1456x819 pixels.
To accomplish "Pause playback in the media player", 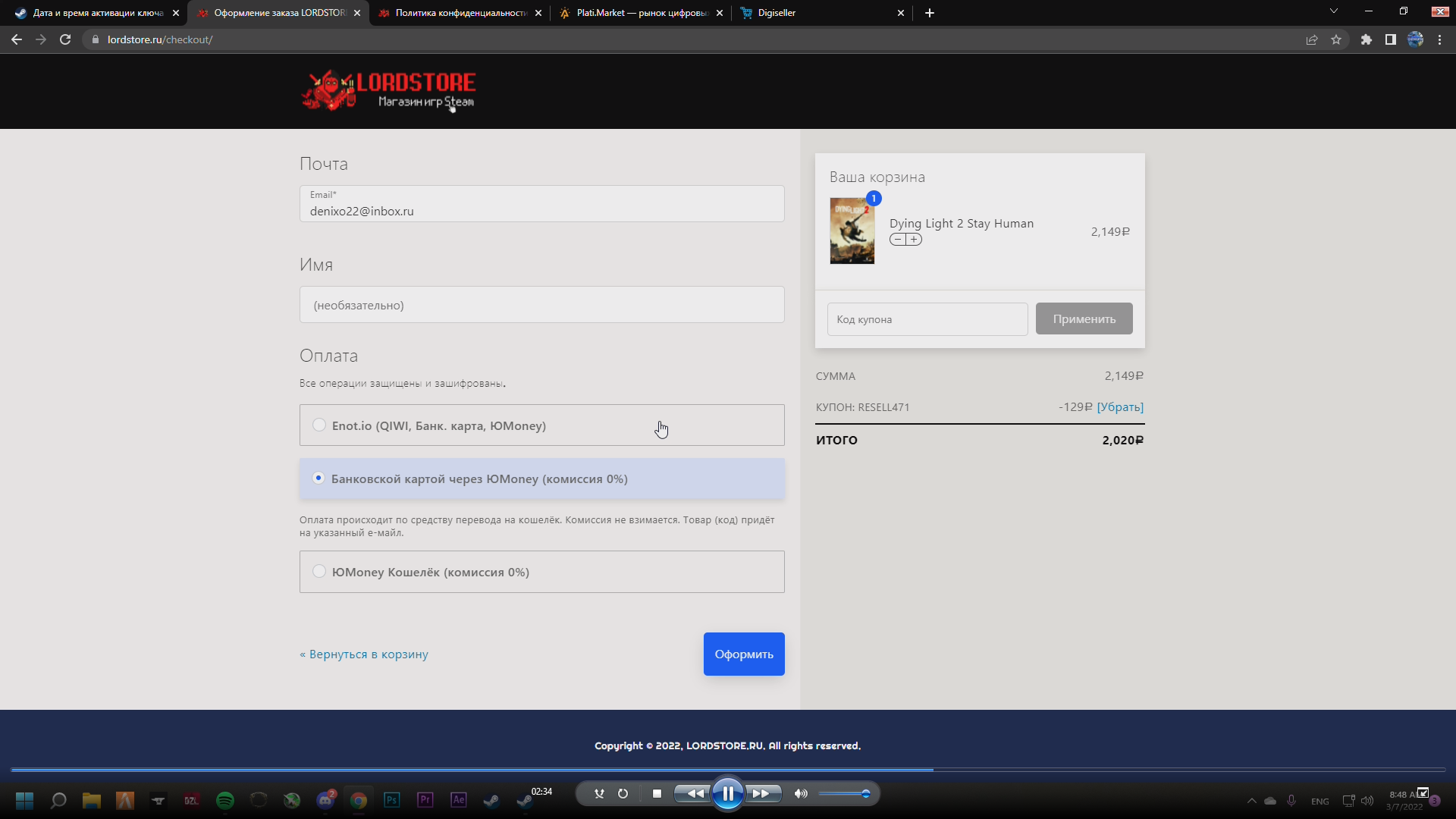I will [728, 794].
